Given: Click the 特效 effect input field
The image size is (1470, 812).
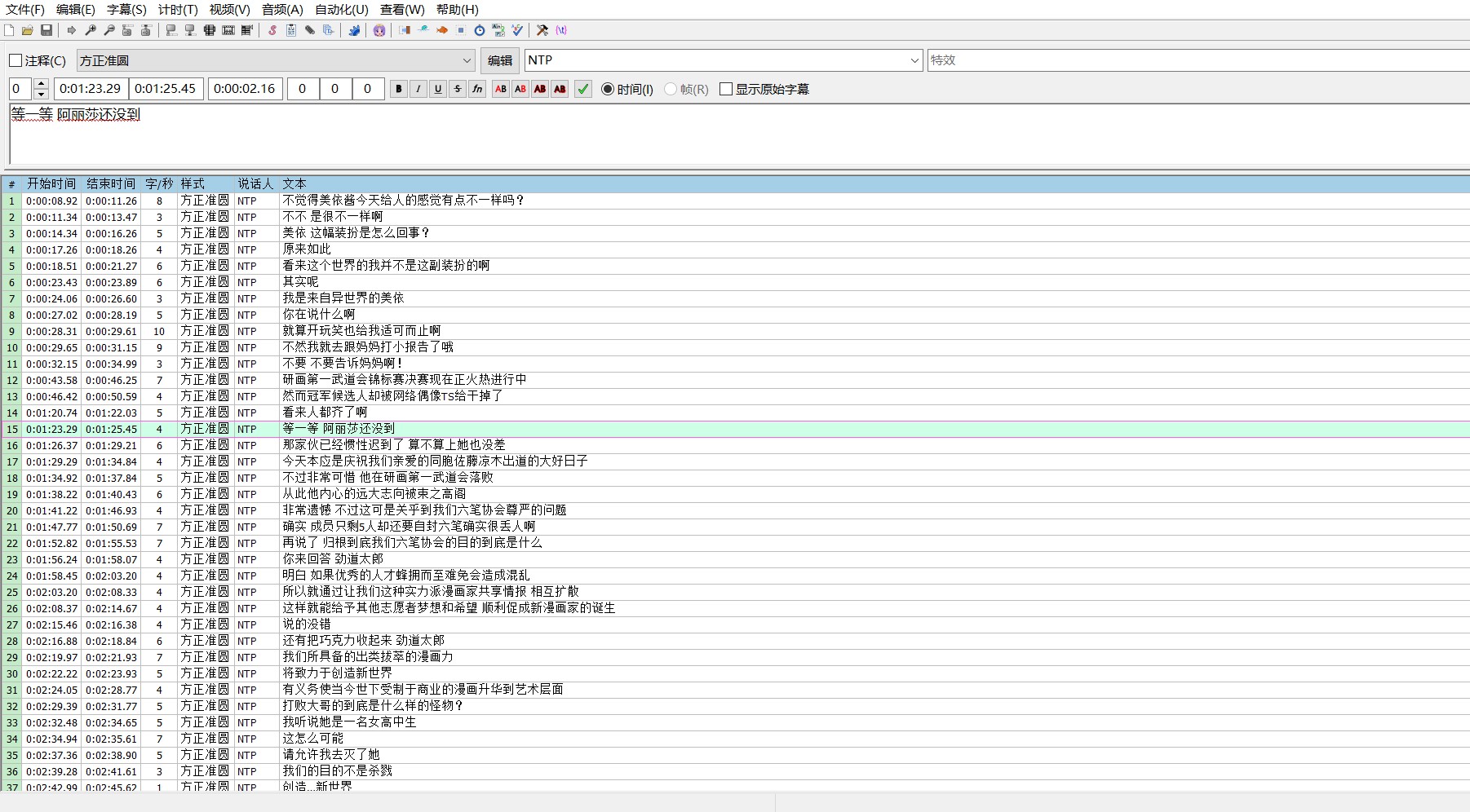Looking at the screenshot, I should (x=1198, y=60).
